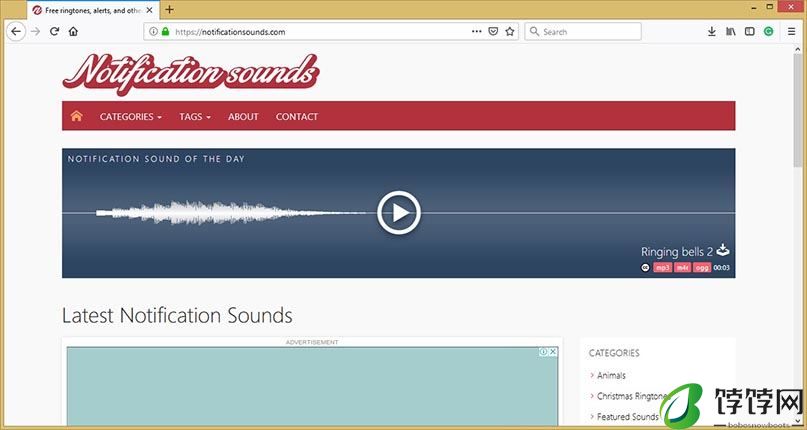This screenshot has width=807, height=430.
Task: Open the Christmas Ringtones category
Action: (631, 396)
